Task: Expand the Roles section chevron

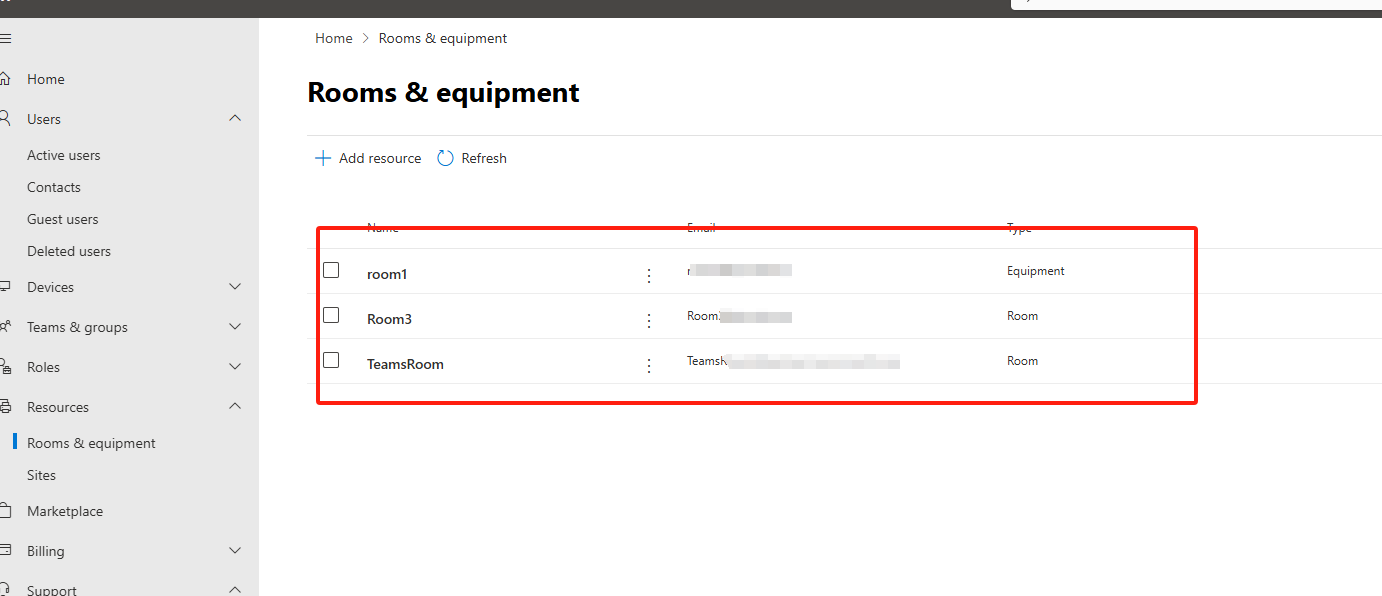Action: click(x=235, y=366)
